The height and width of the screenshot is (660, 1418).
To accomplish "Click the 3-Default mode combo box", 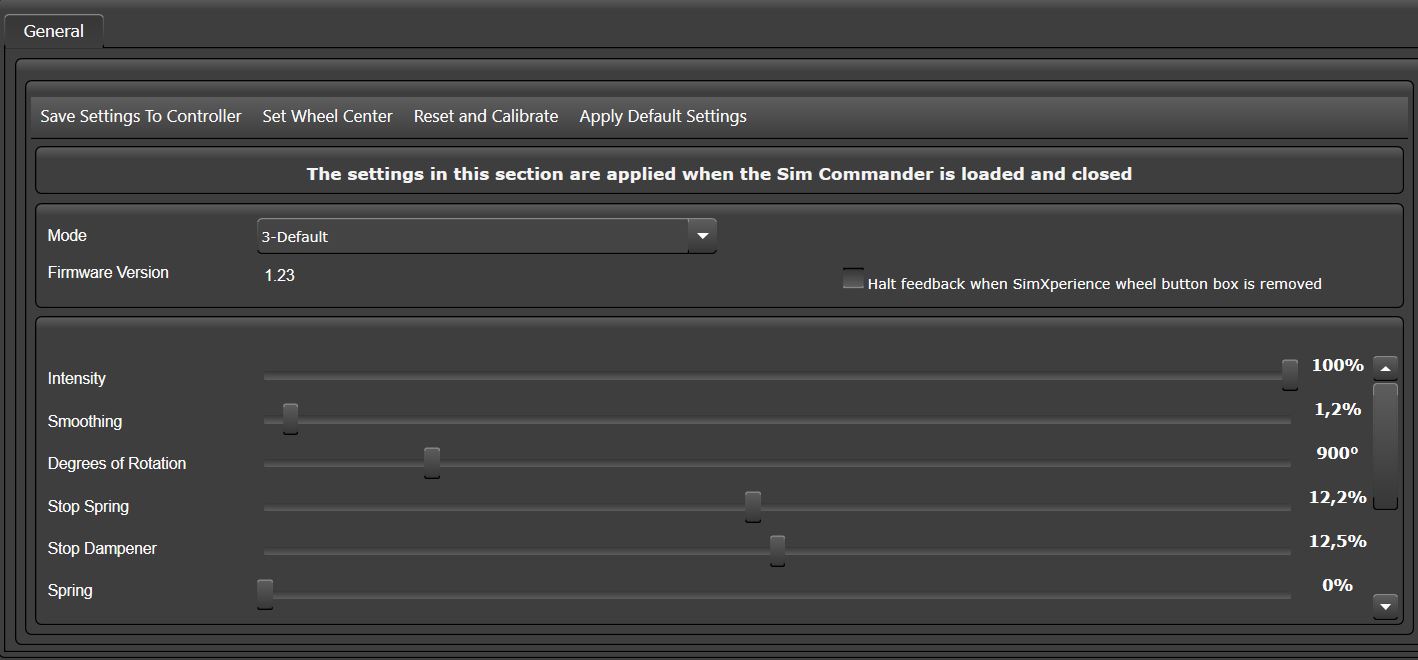I will 472,236.
